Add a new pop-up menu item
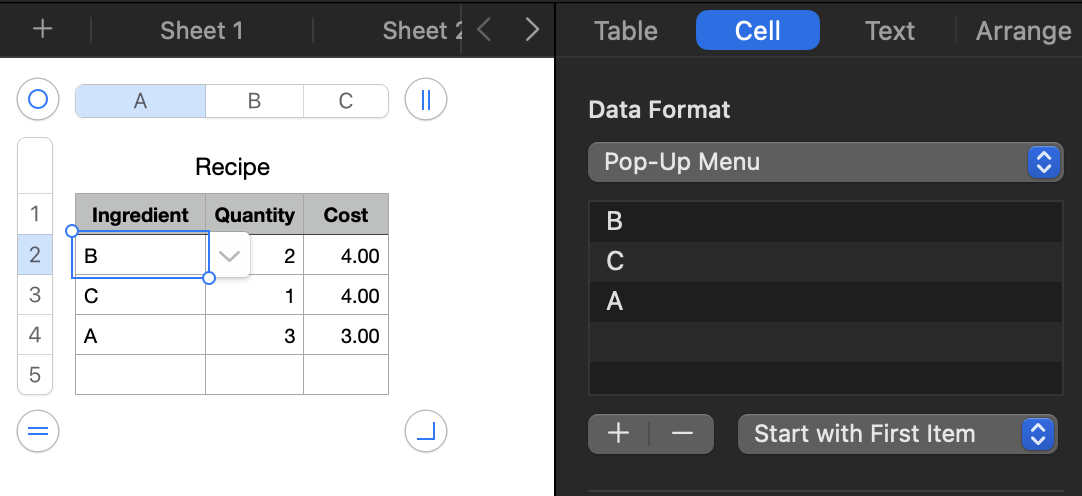 [x=619, y=434]
